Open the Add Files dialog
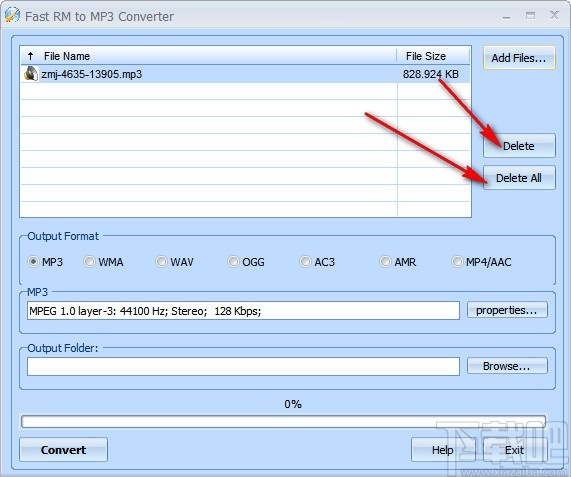Image resolution: width=571 pixels, height=477 pixels. point(519,58)
